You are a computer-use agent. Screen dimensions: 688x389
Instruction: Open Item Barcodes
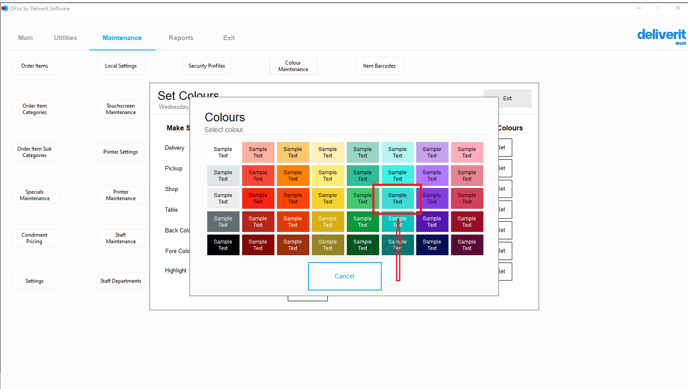click(x=379, y=66)
